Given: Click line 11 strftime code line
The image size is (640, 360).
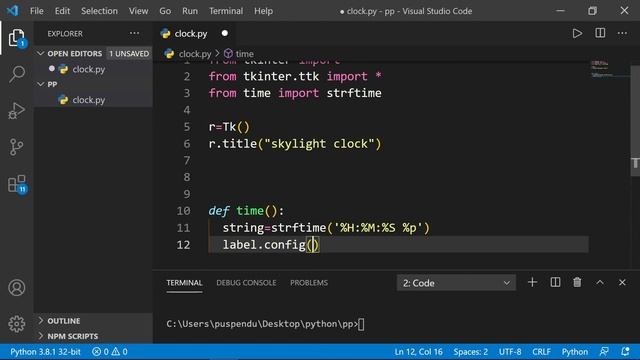Looking at the screenshot, I should tap(326, 228).
